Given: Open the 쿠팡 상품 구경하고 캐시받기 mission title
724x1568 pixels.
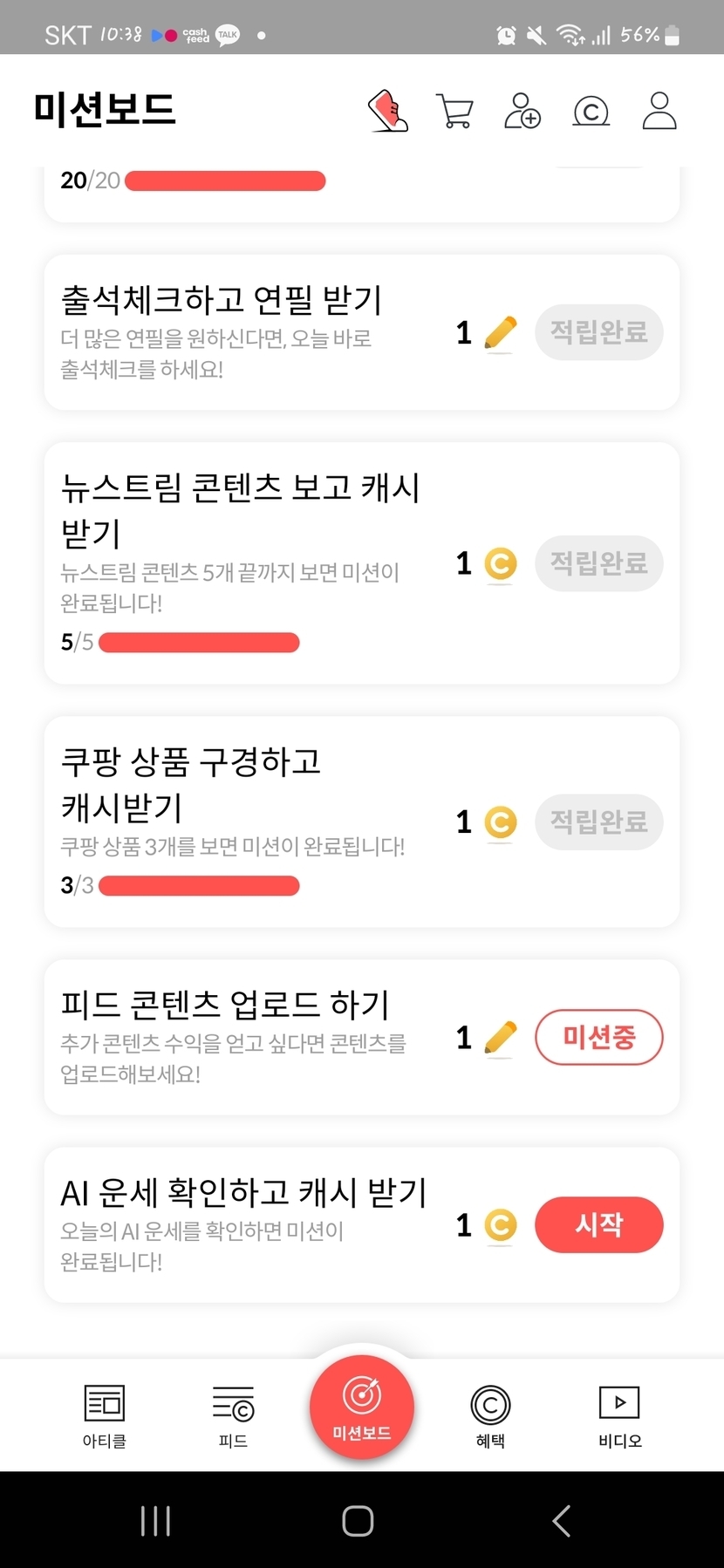Looking at the screenshot, I should [x=191, y=784].
